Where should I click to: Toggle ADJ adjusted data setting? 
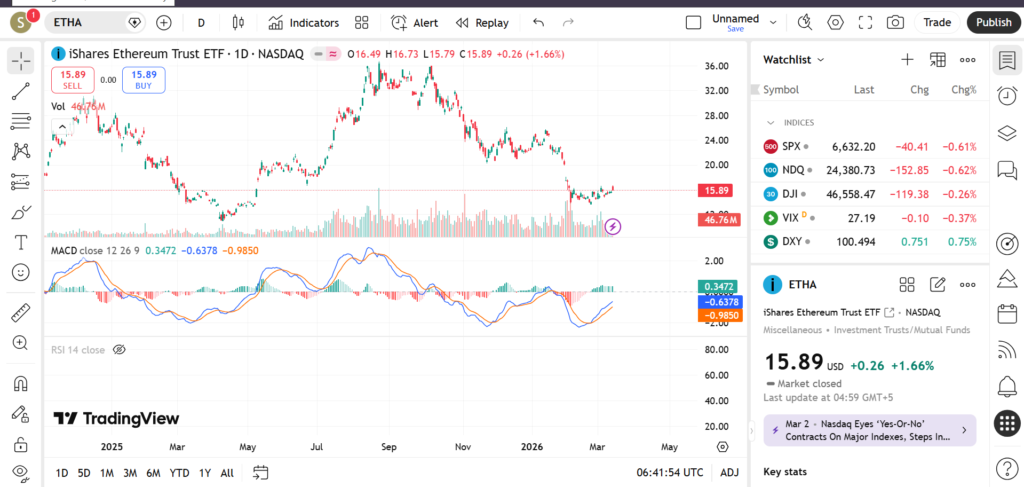pos(730,472)
